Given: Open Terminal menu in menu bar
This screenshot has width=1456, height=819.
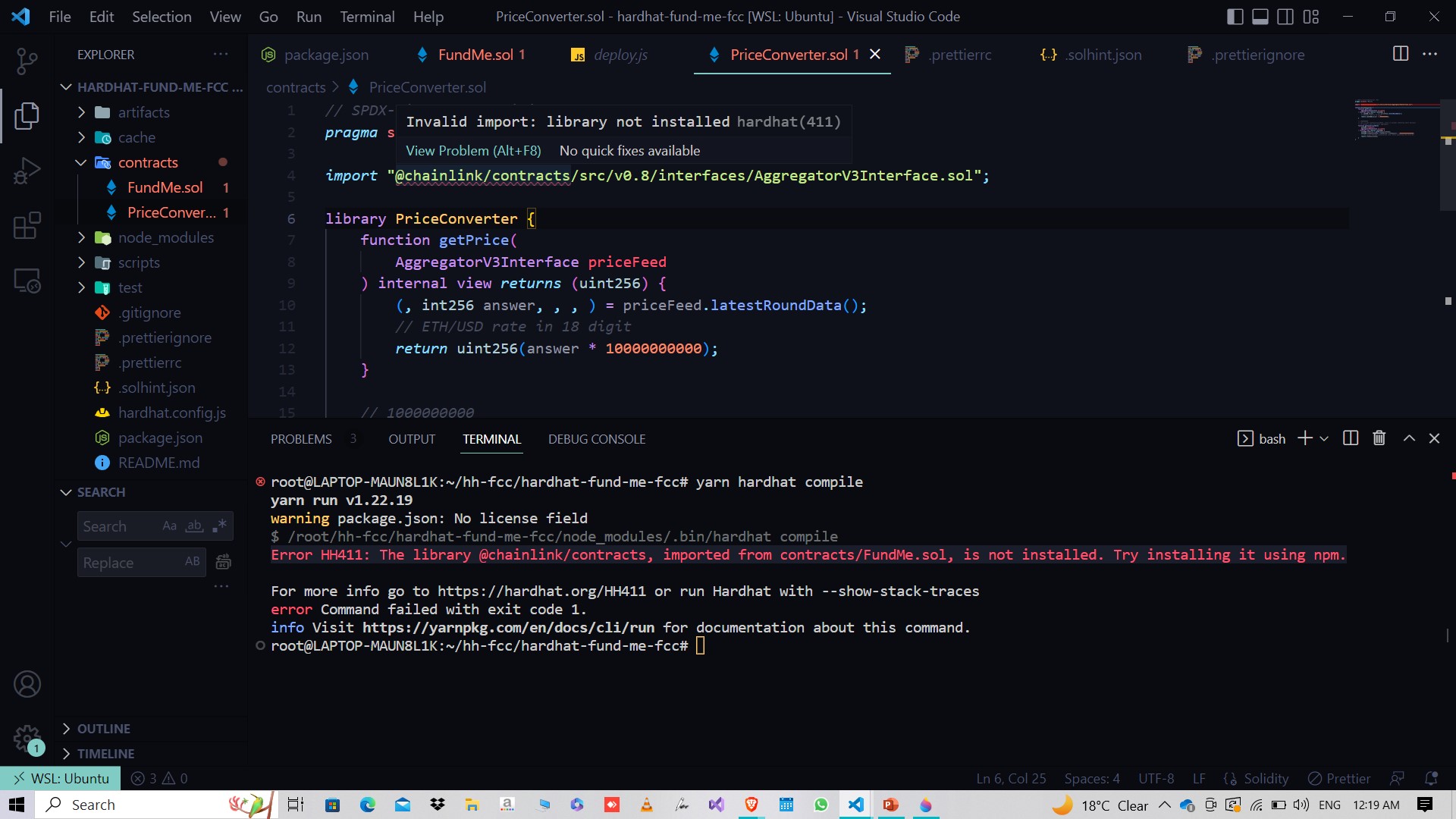Looking at the screenshot, I should [x=367, y=17].
